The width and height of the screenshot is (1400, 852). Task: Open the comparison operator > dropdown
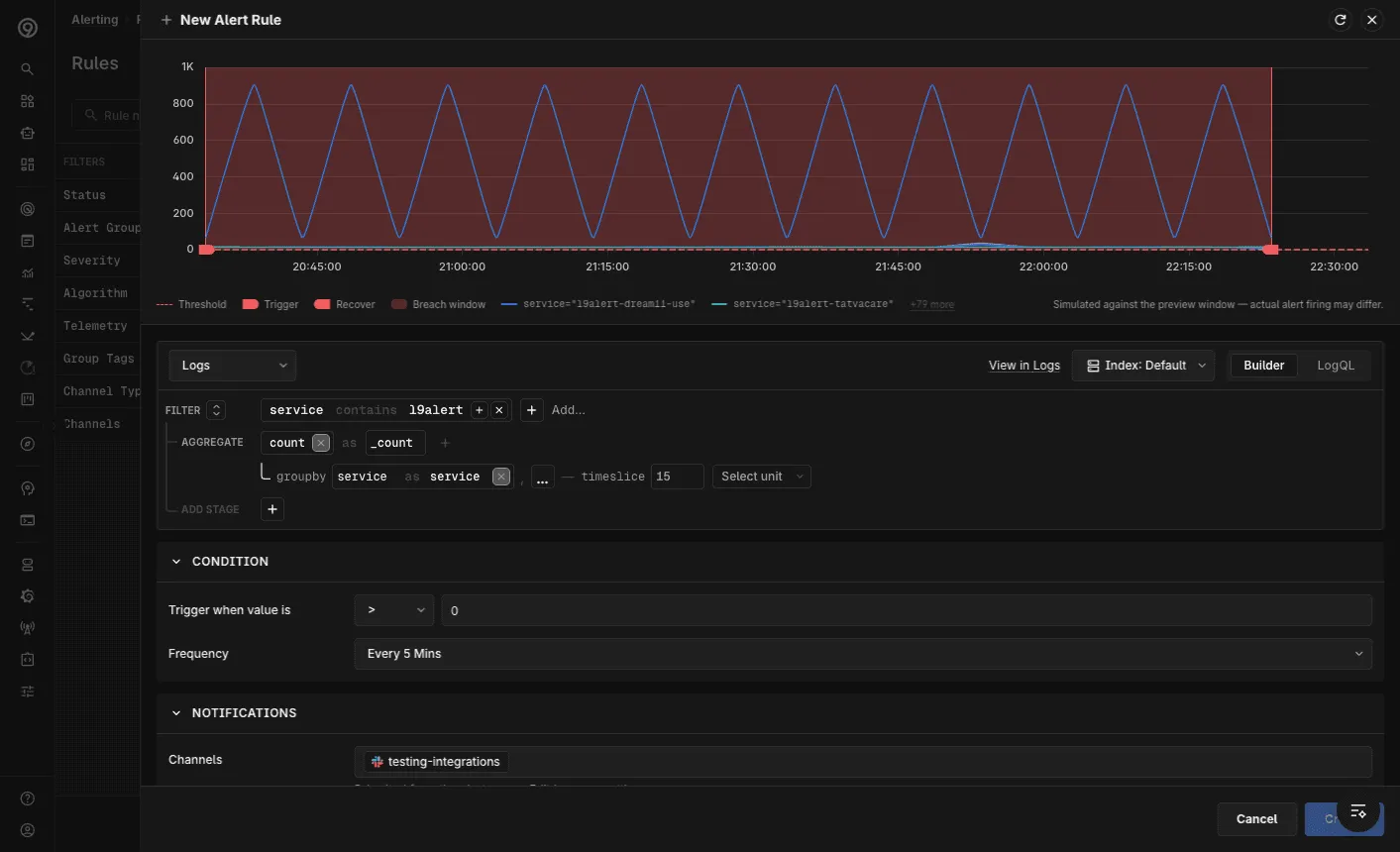click(394, 610)
